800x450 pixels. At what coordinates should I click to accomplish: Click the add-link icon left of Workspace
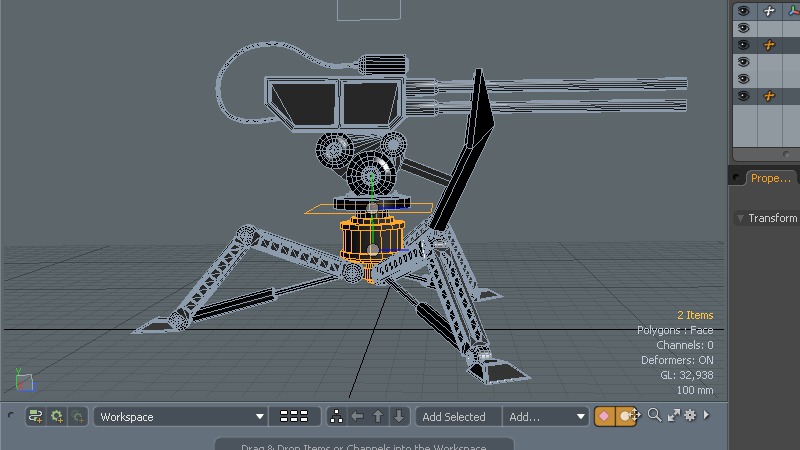coord(36,416)
